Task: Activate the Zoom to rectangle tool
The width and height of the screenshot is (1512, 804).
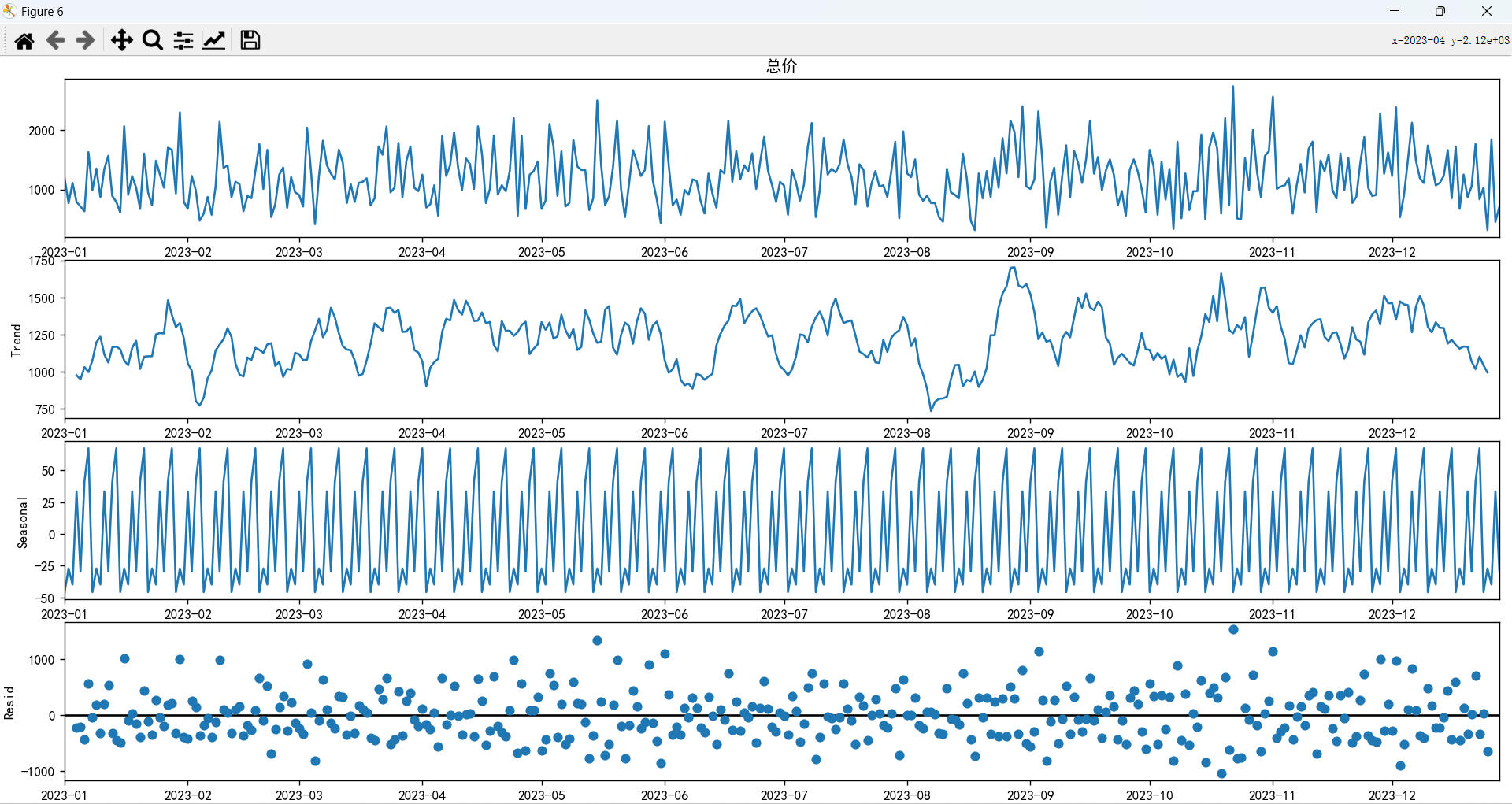Action: coord(153,40)
